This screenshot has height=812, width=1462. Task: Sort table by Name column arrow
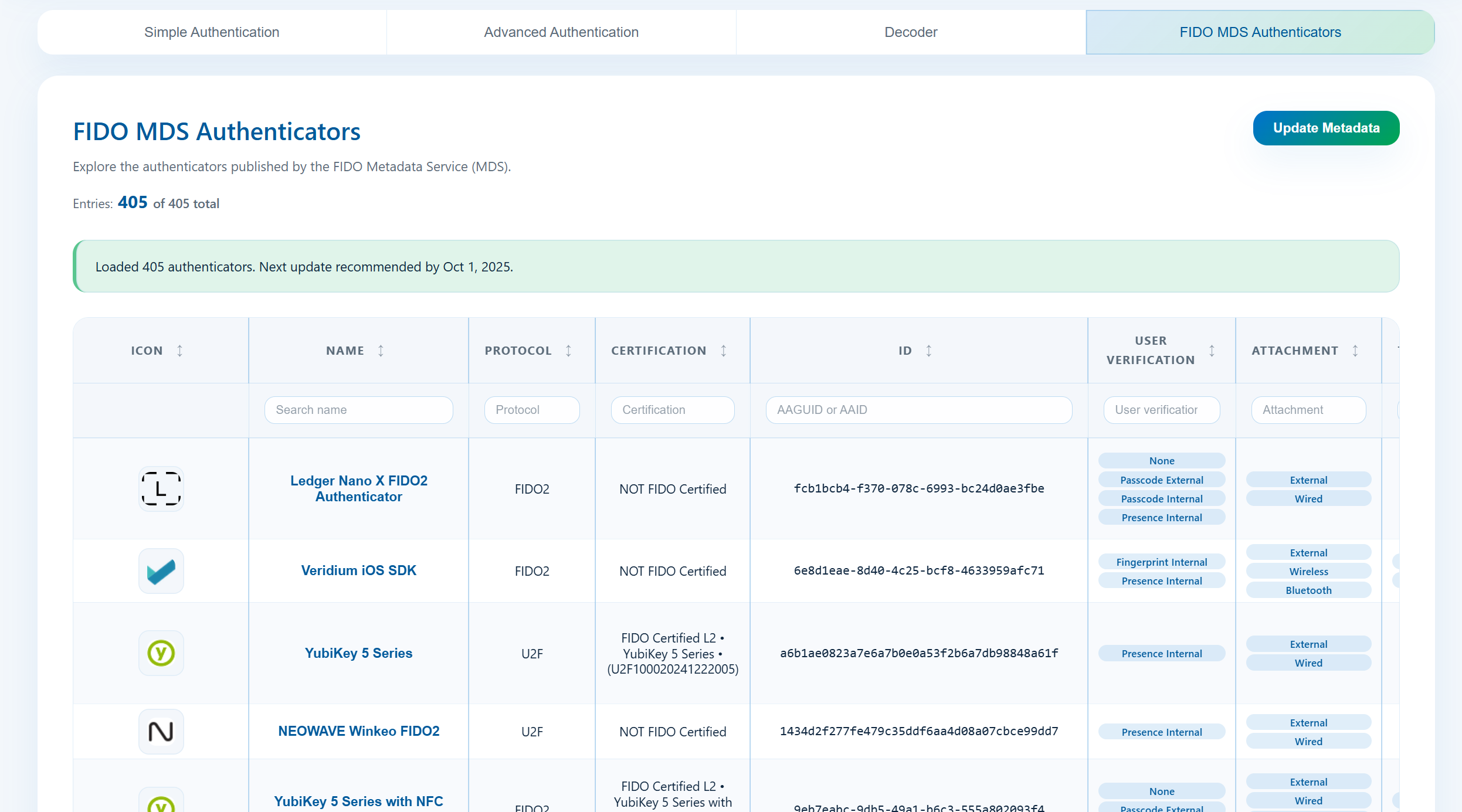[381, 351]
